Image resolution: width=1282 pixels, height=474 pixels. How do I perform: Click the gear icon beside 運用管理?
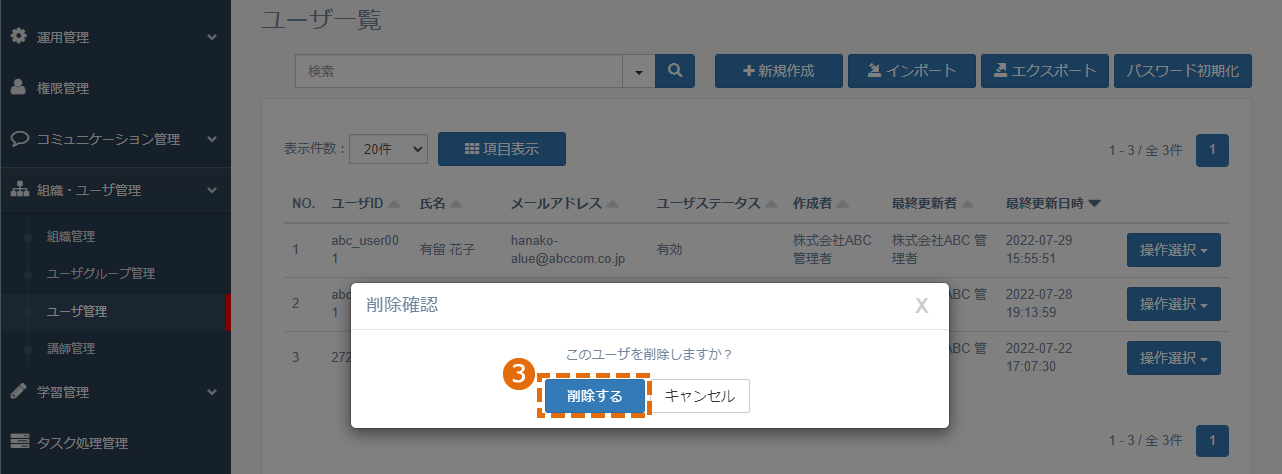coord(18,36)
